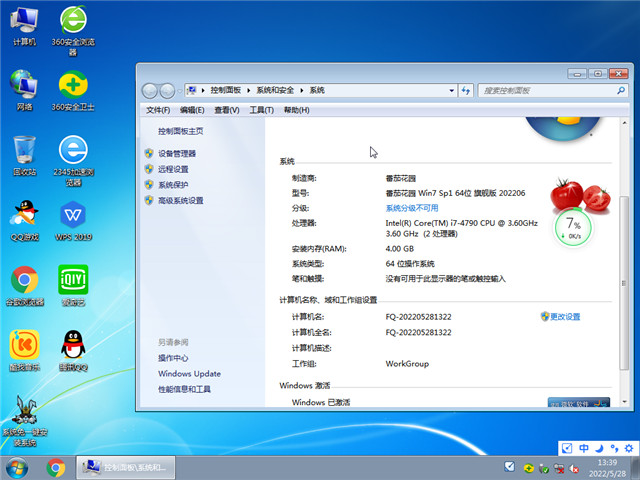Click the network tray icon with red X
The height and width of the screenshot is (480, 640).
pyautogui.click(x=559, y=468)
